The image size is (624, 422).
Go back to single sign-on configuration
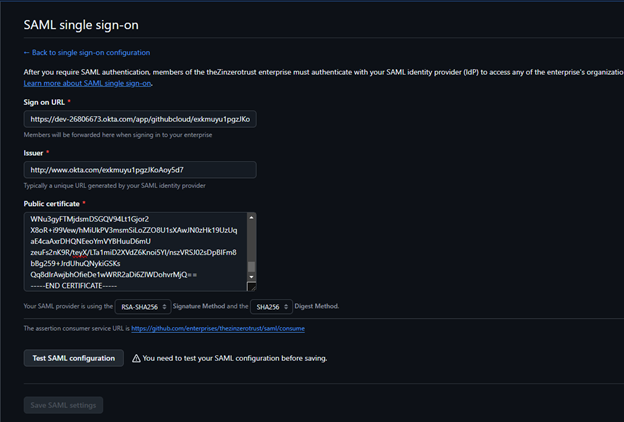point(87,53)
